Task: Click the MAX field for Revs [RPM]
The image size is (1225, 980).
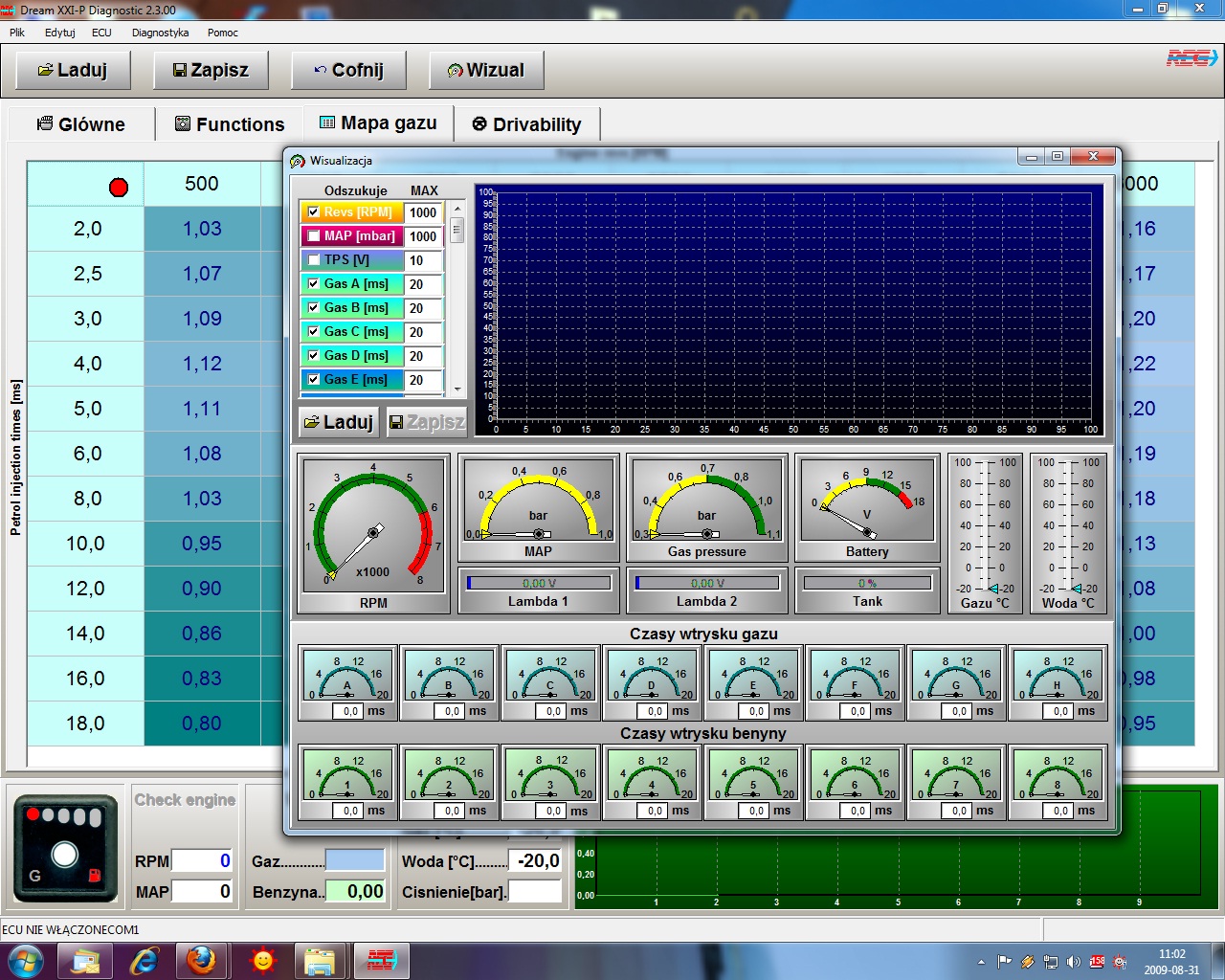Action: (423, 212)
